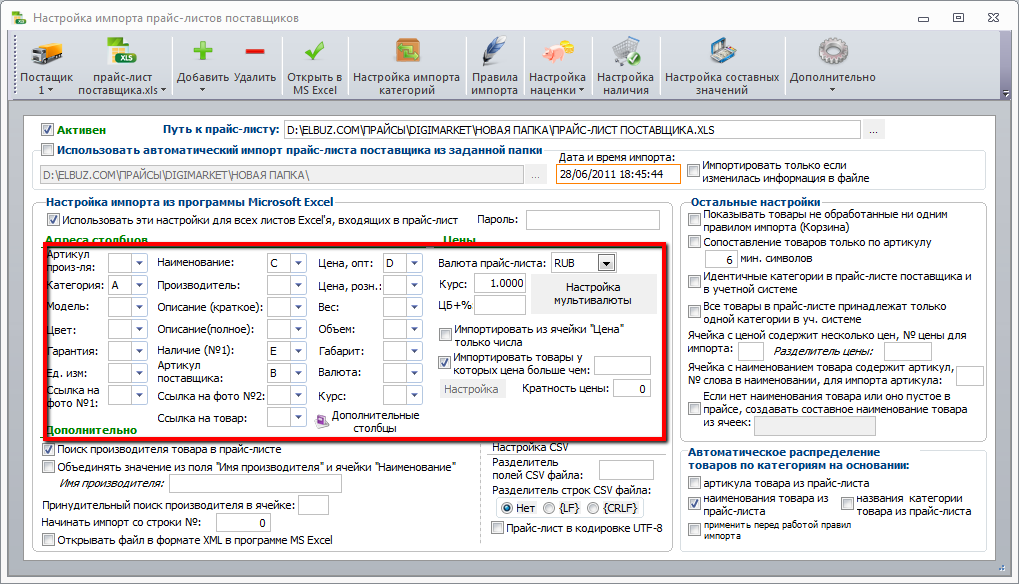
Task: Click browse button next to import folder path
Action: (535, 175)
